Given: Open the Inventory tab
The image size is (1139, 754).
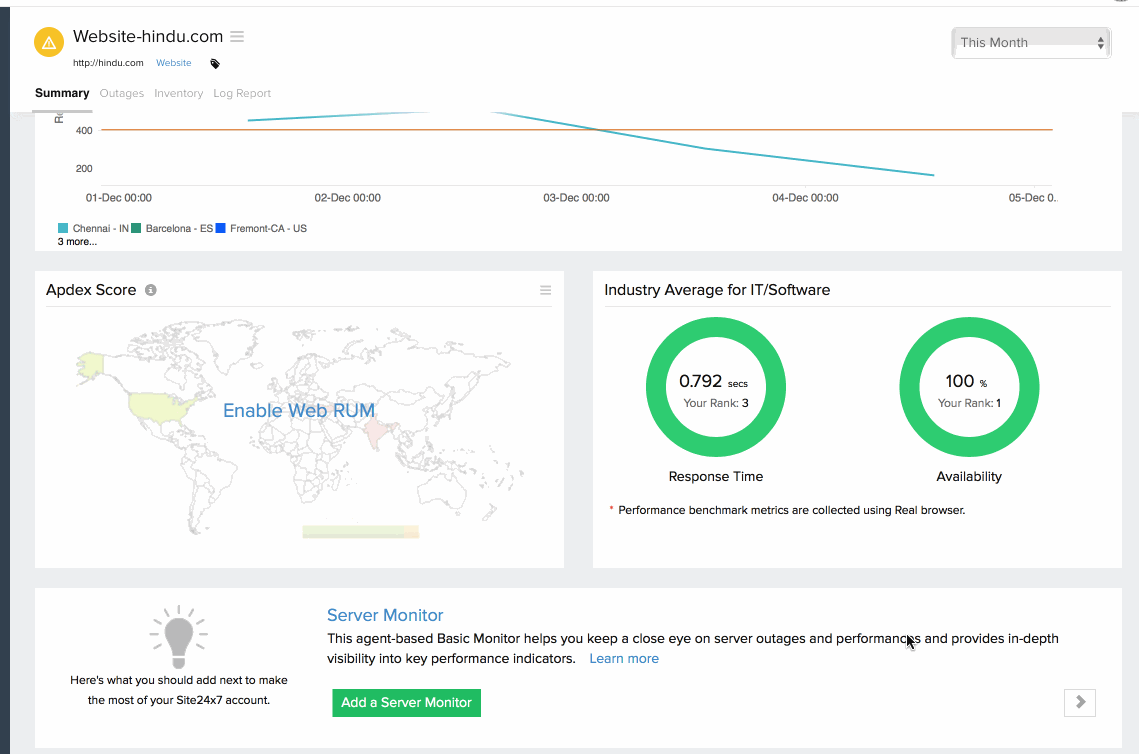Looking at the screenshot, I should click(179, 93).
